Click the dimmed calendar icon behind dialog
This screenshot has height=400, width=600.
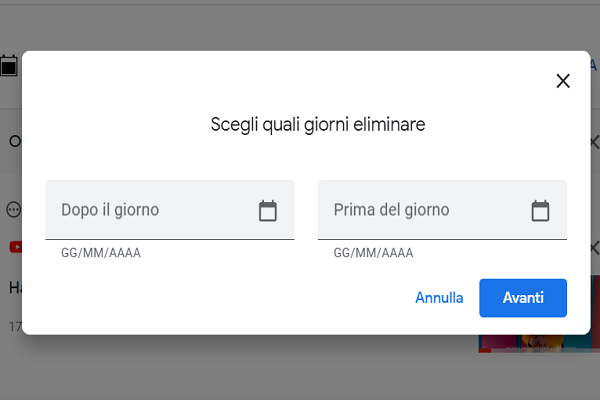(9, 66)
